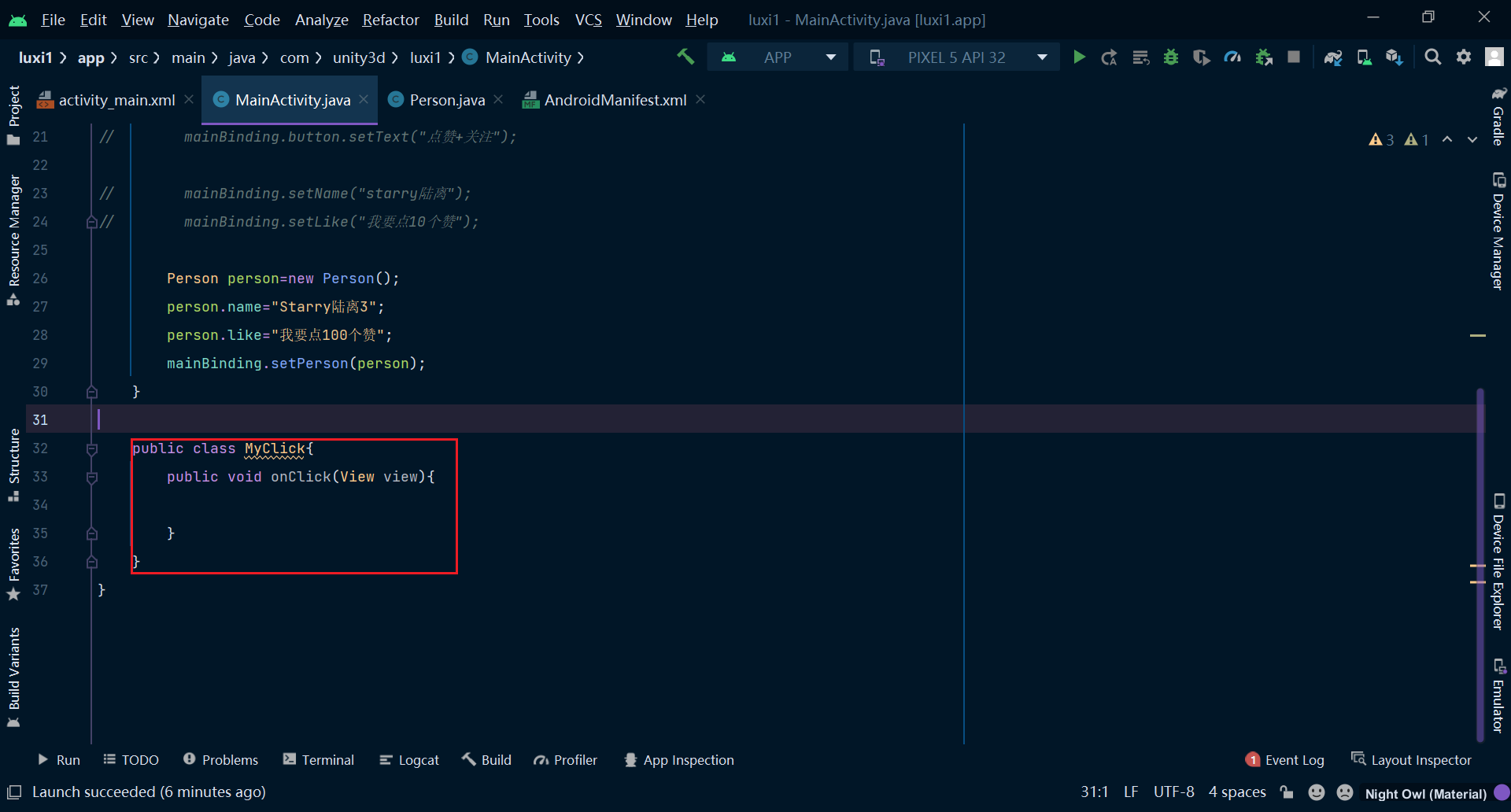Collapse the MyClick class fold marker
Image resolution: width=1511 pixels, height=812 pixels.
coord(92,448)
